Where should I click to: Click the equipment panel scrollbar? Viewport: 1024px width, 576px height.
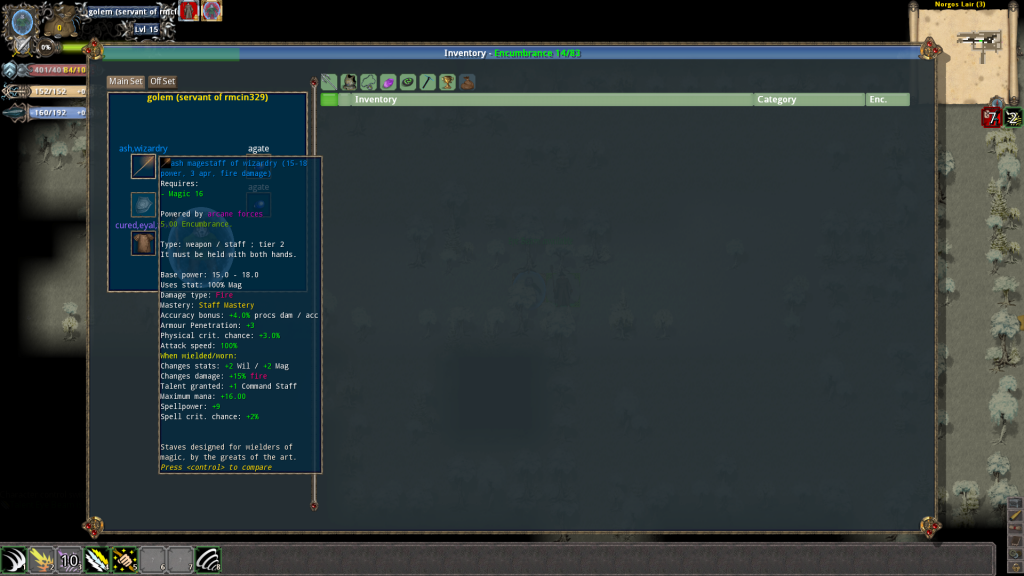(314, 294)
